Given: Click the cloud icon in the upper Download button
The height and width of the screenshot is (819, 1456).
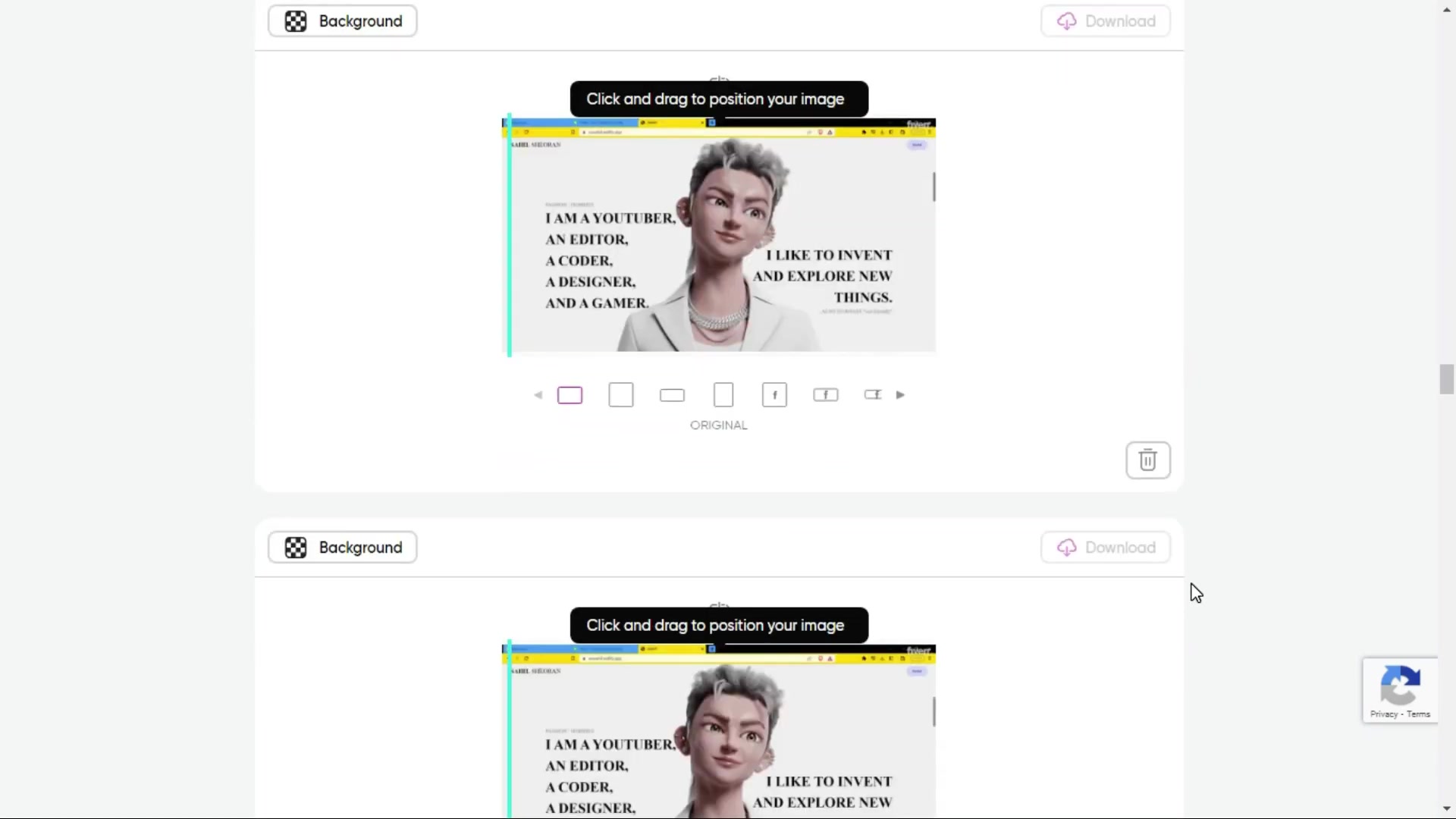Looking at the screenshot, I should click(1067, 21).
